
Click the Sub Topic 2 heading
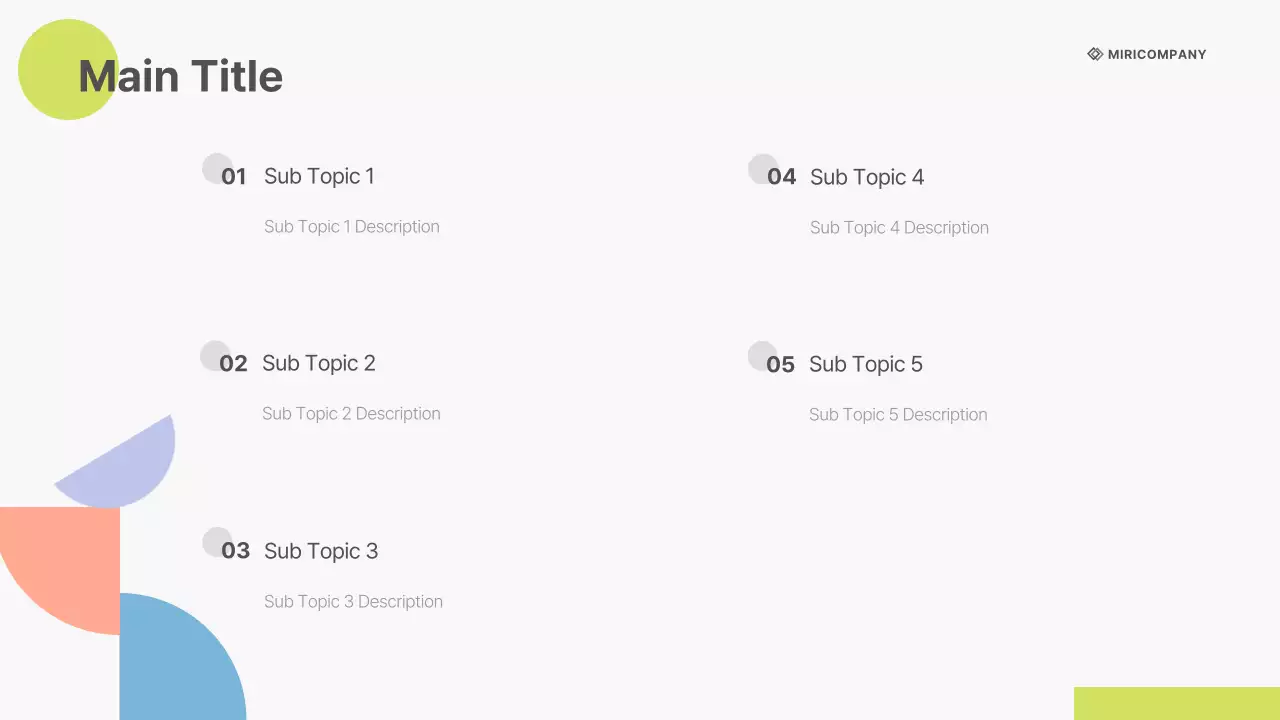[x=318, y=363]
